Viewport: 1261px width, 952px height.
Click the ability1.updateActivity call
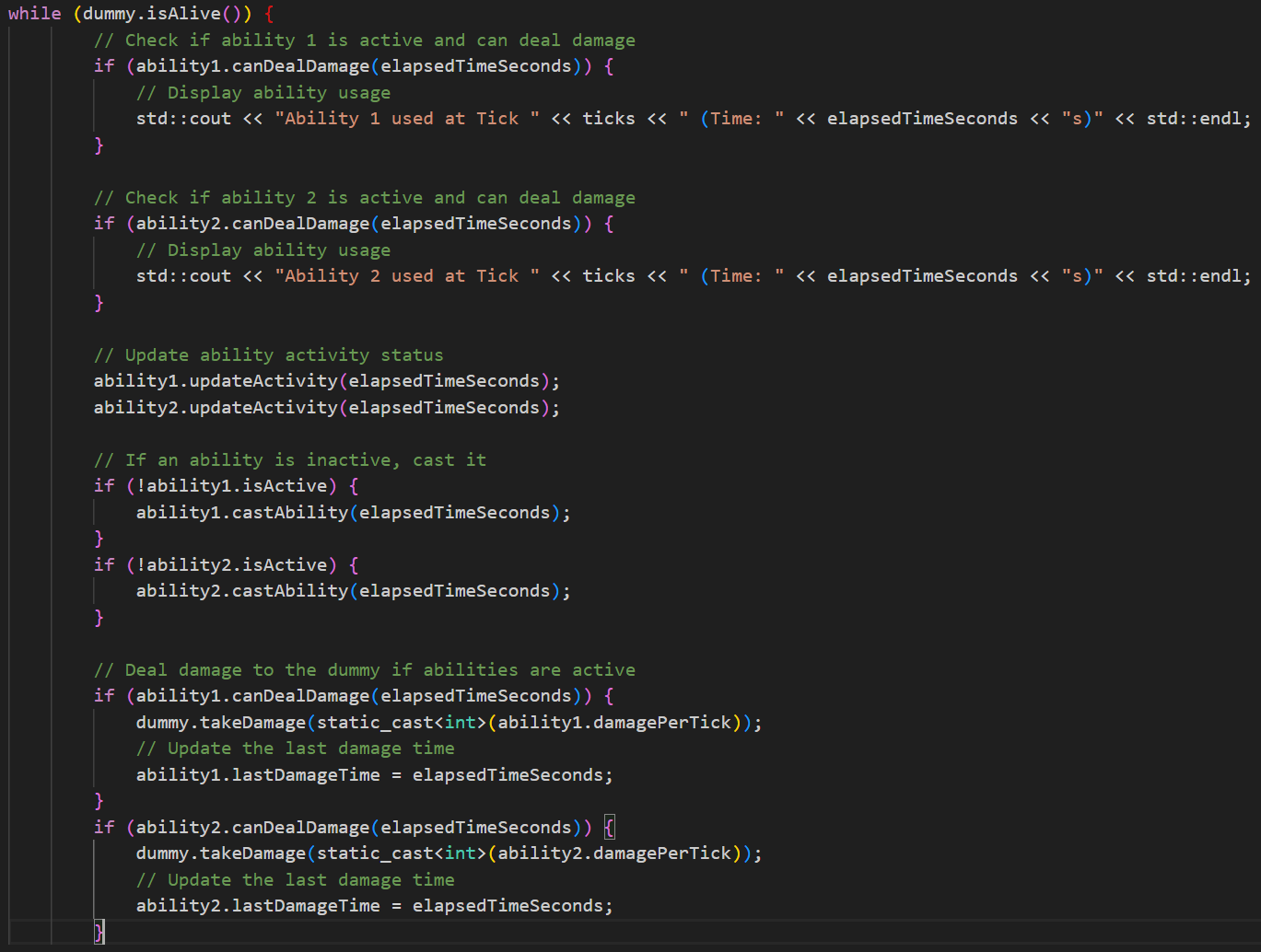[x=216, y=381]
